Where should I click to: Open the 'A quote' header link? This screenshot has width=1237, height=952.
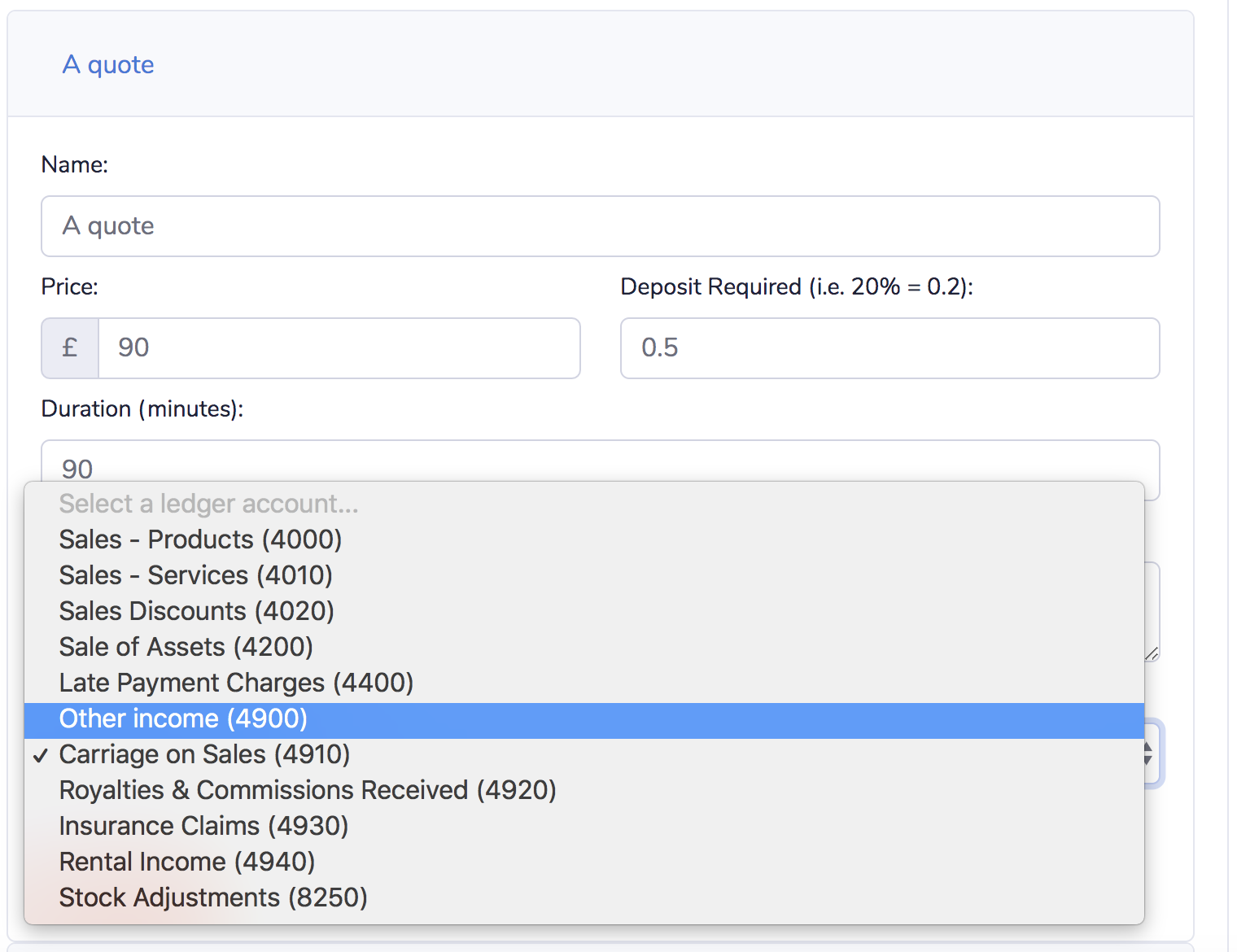tap(108, 64)
